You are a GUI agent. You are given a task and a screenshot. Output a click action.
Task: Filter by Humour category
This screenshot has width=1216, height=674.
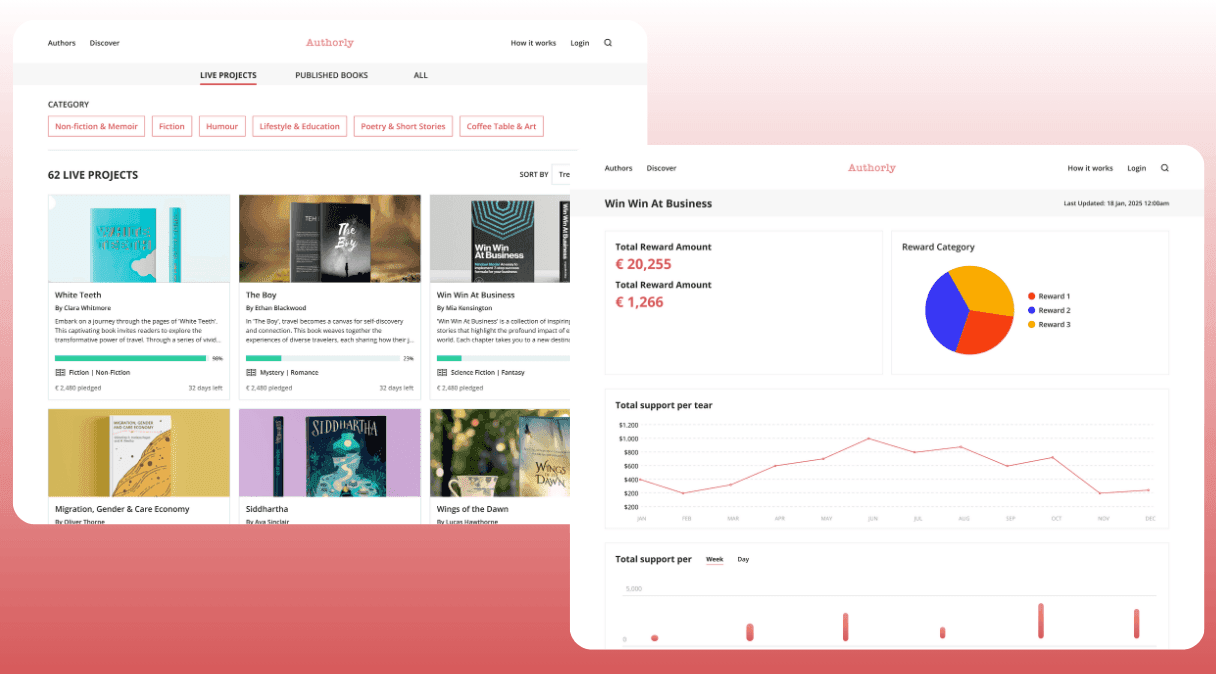pyautogui.click(x=222, y=126)
